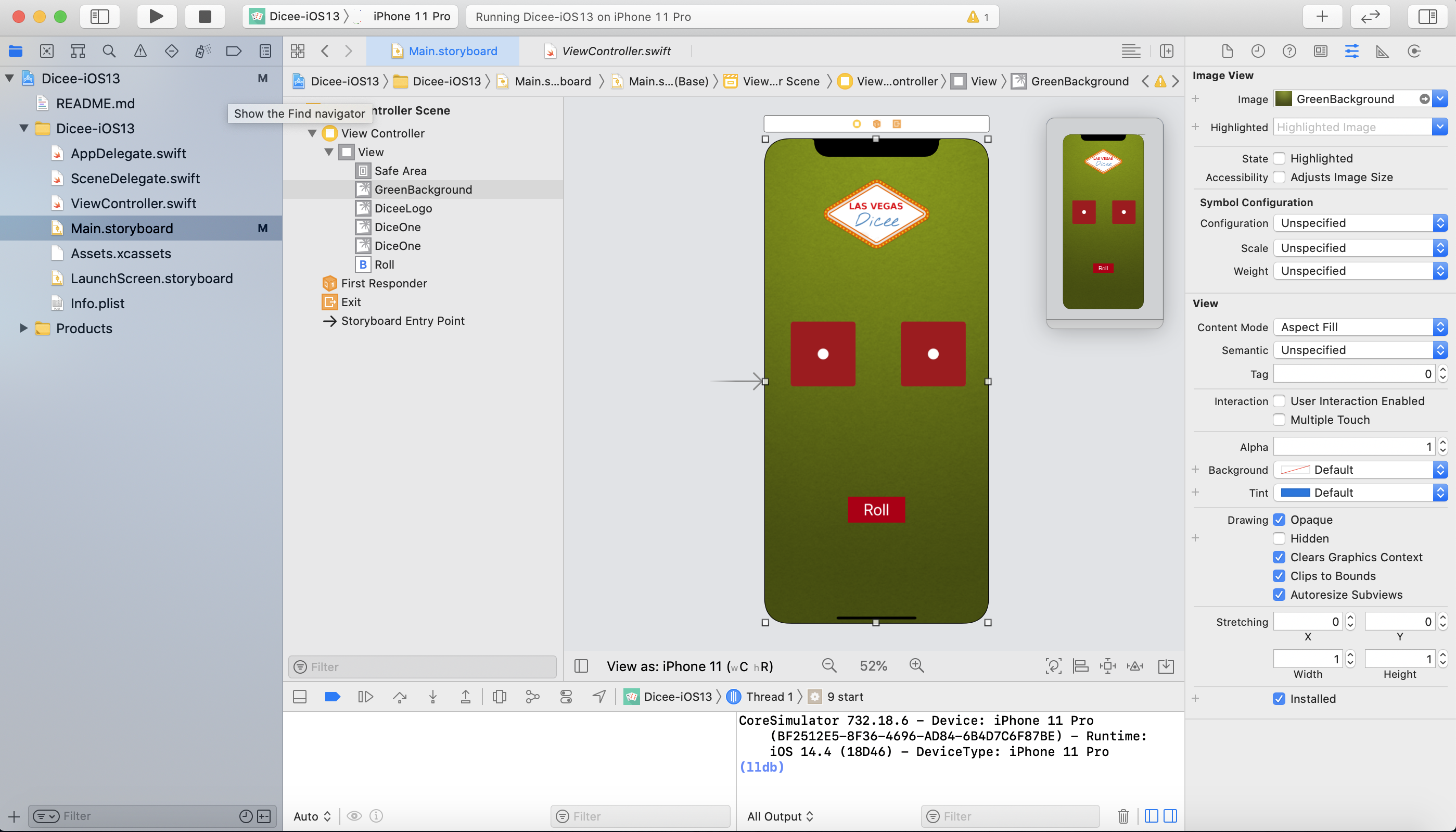Toggle the Hidden drawing checkbox
1456x832 pixels.
pyautogui.click(x=1280, y=538)
